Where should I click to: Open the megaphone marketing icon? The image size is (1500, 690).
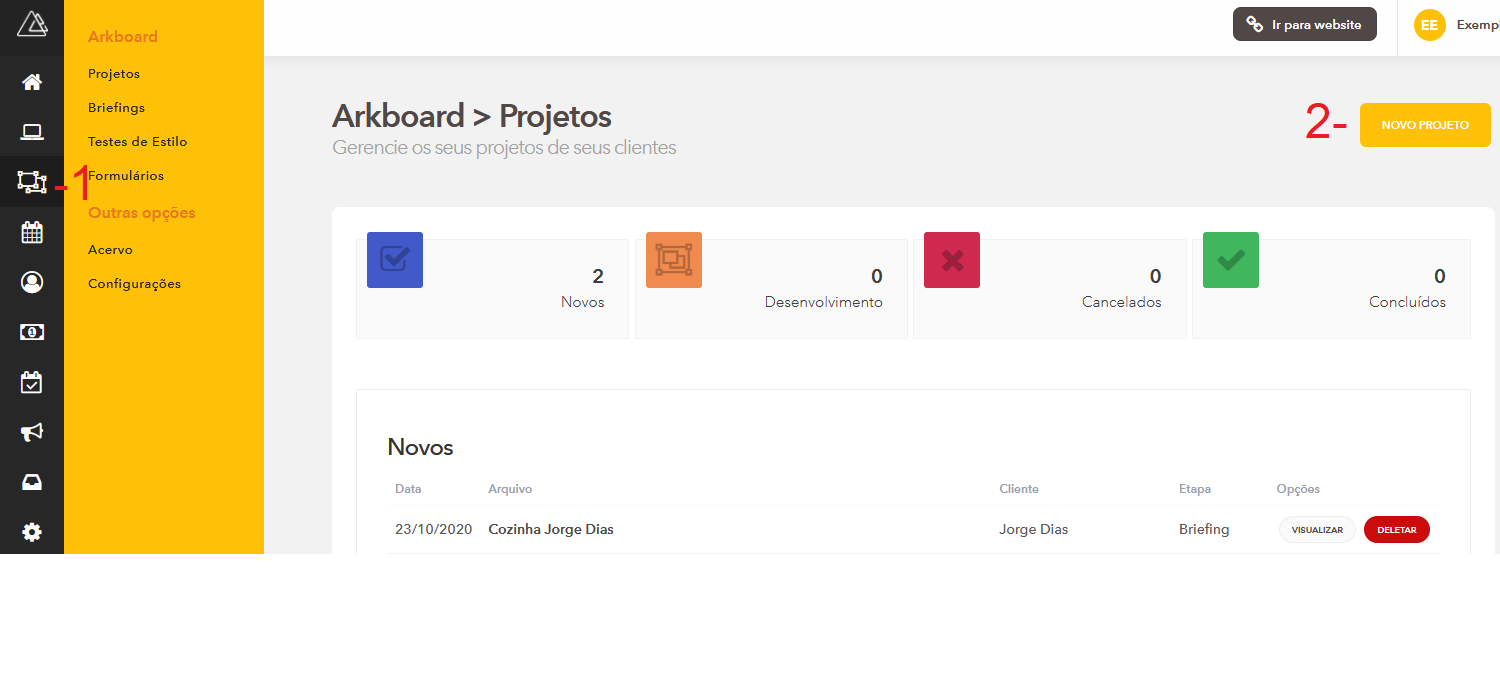coord(32,432)
